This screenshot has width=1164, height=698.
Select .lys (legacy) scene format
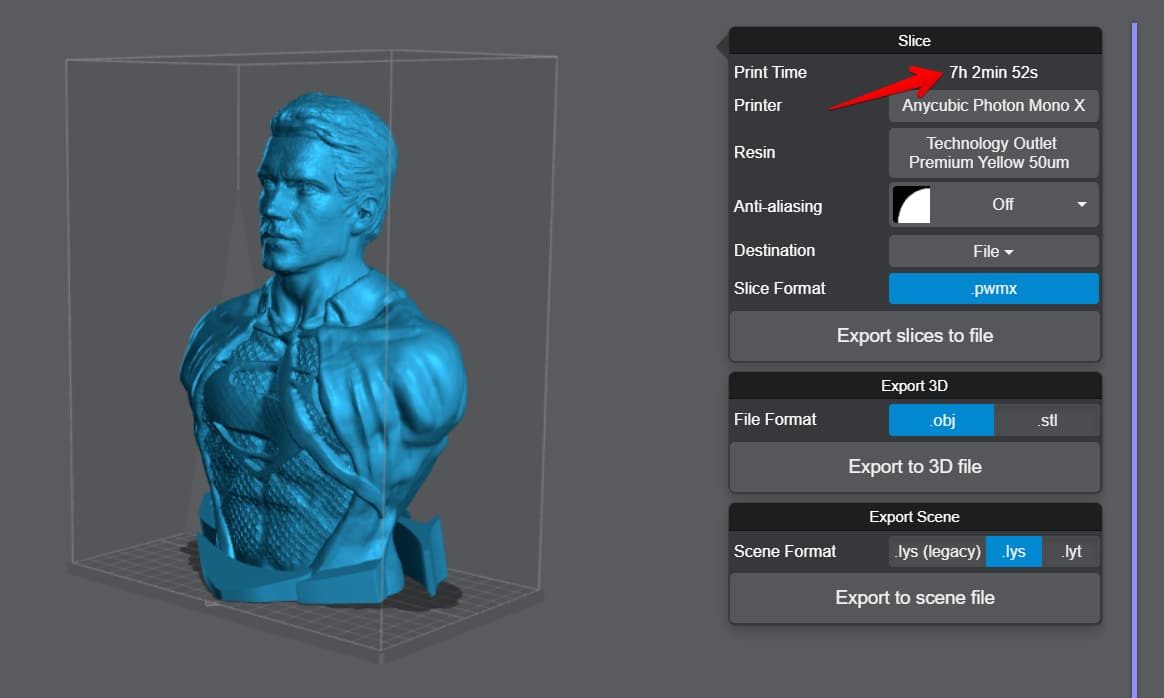point(938,552)
